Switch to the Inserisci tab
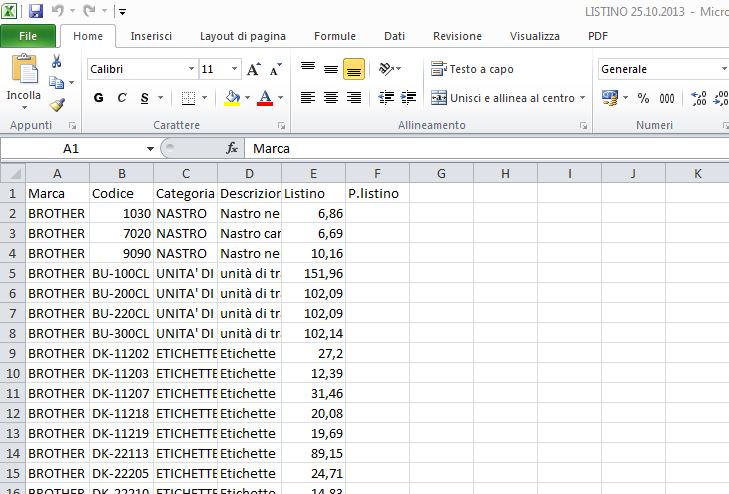Image resolution: width=729 pixels, height=494 pixels. [151, 36]
